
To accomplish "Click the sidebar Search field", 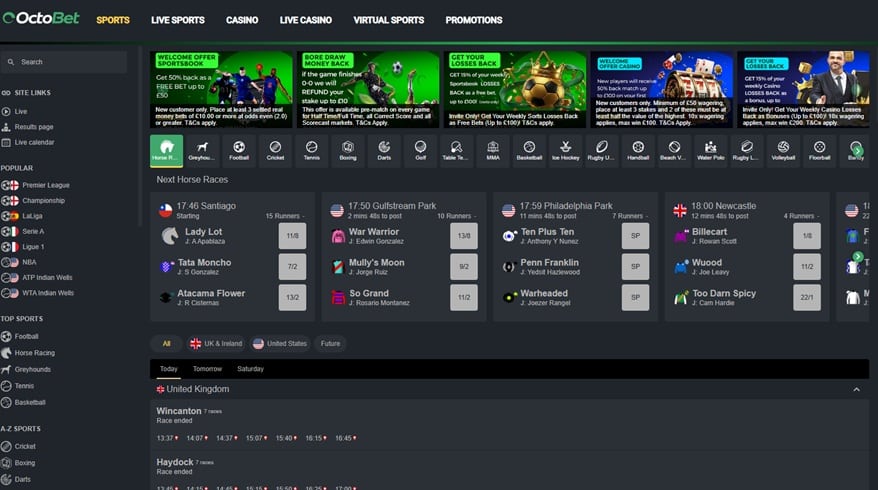I will [x=64, y=62].
